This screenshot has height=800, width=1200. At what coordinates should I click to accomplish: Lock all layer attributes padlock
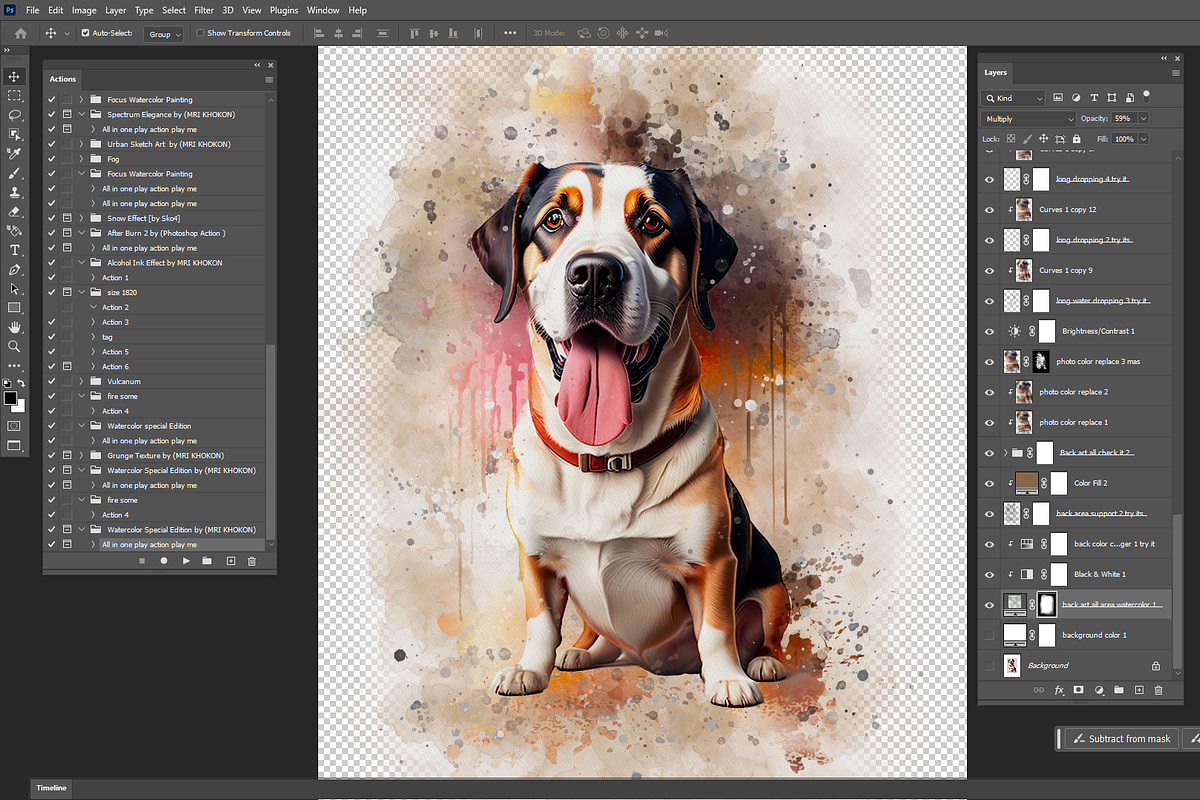(1075, 139)
